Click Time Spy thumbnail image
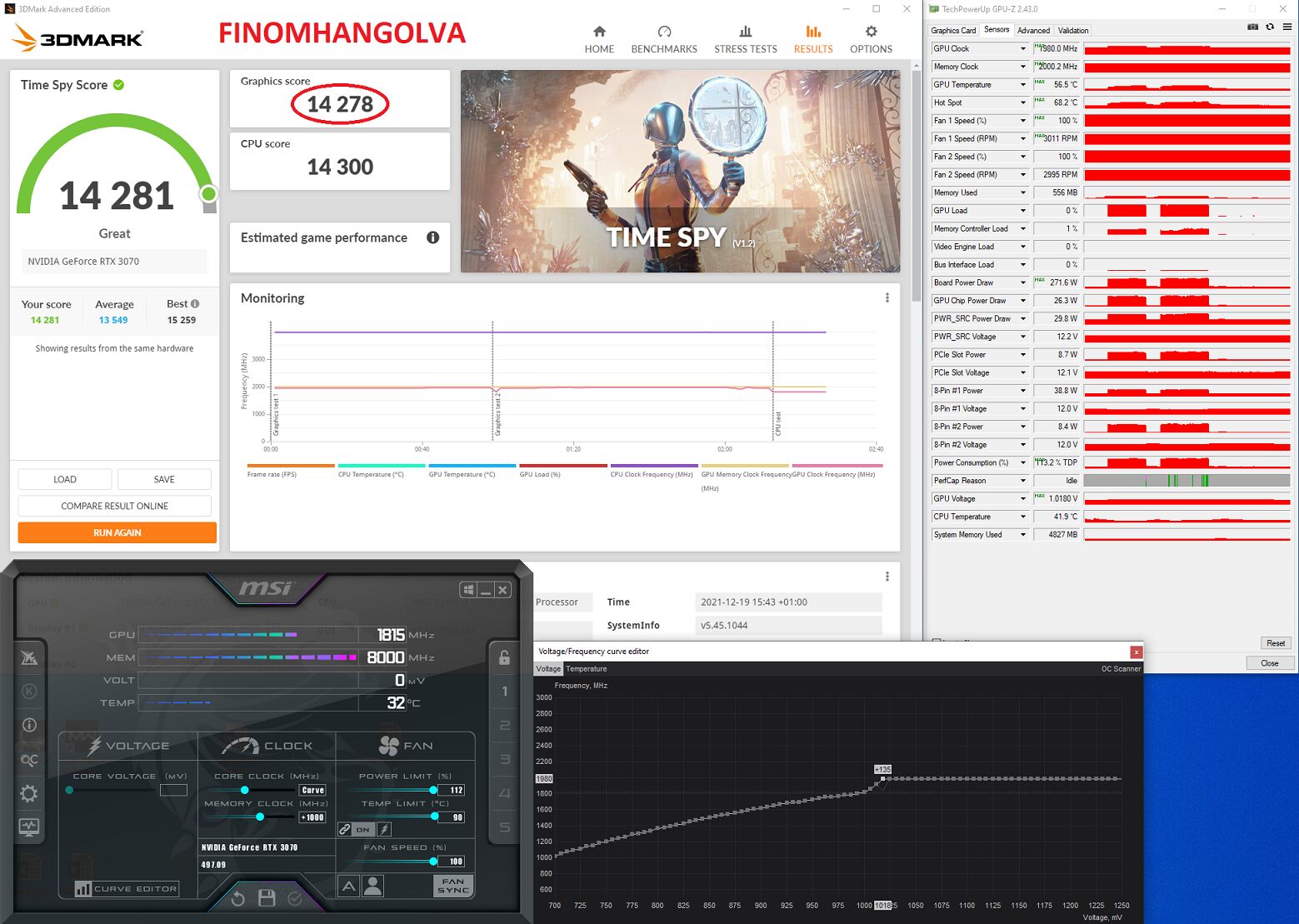This screenshot has height=924, width=1299. coord(680,171)
